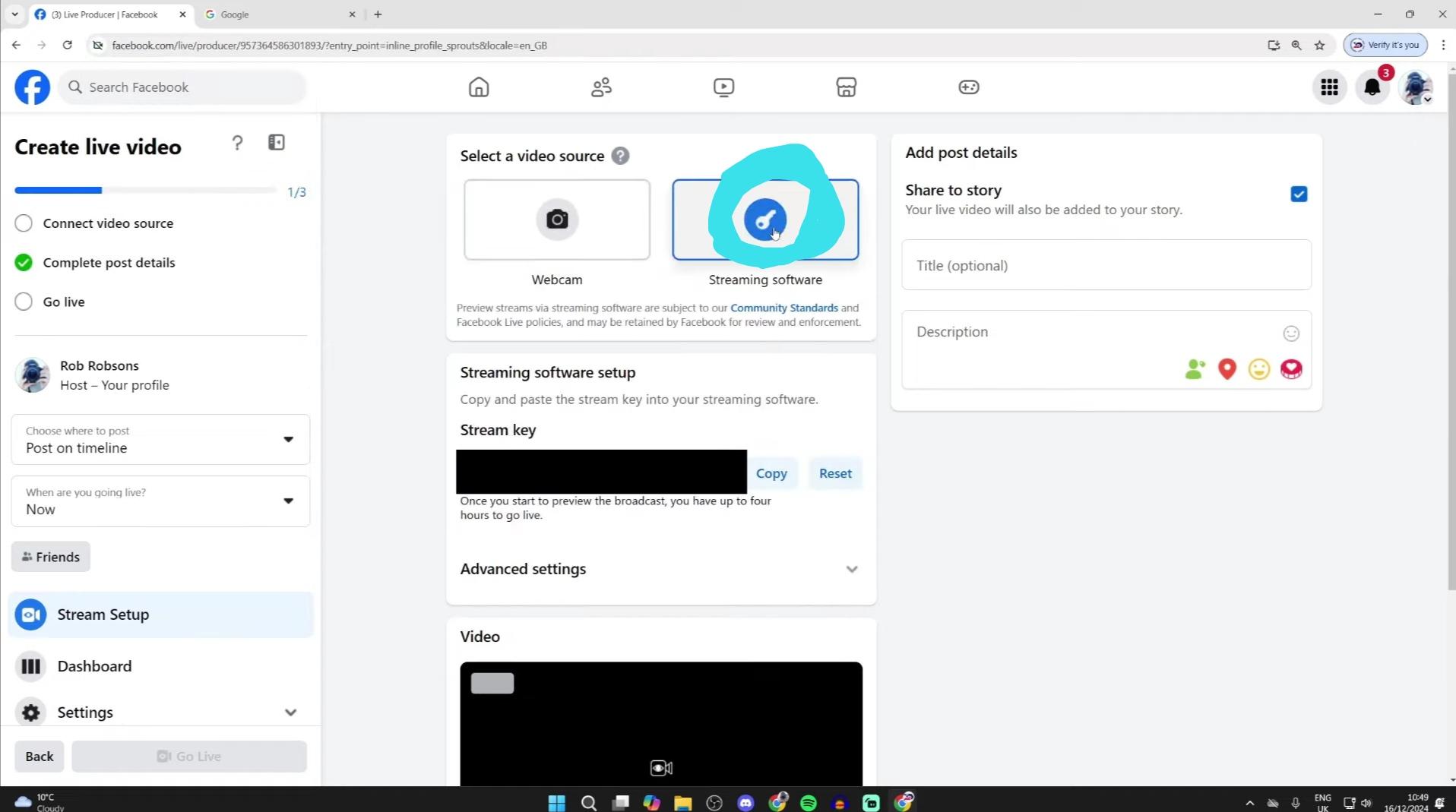Open the Choose where to post dropdown
The height and width of the screenshot is (812, 1456).
[x=160, y=440]
